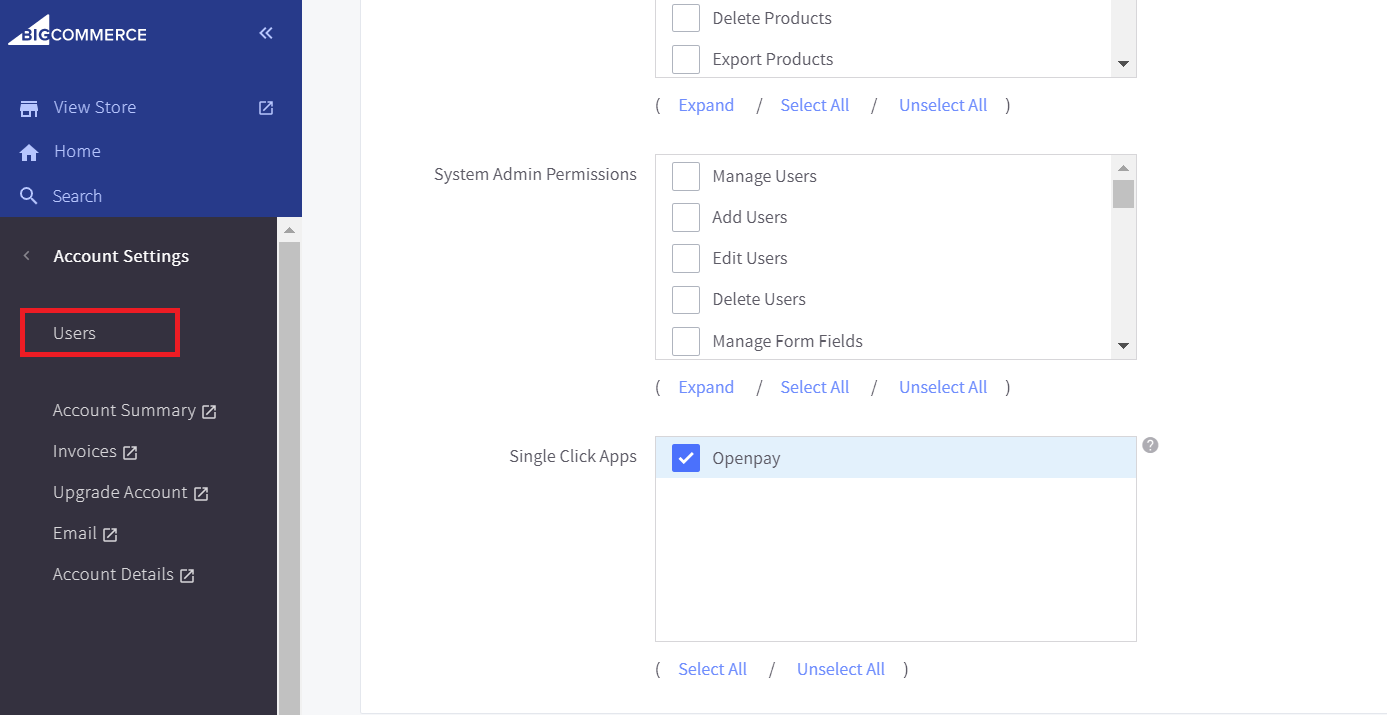Expand the System Admin Permissions list
Image resolution: width=1387 pixels, height=715 pixels.
point(706,387)
